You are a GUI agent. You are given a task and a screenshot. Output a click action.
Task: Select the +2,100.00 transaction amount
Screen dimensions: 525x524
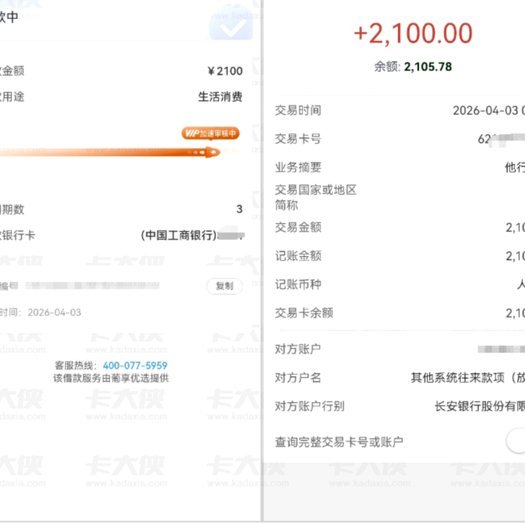(x=413, y=33)
